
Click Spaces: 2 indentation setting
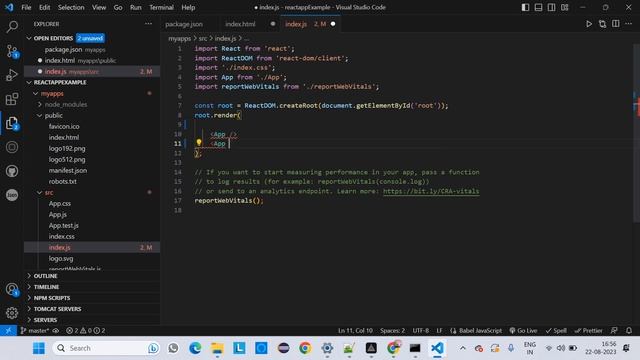392,331
